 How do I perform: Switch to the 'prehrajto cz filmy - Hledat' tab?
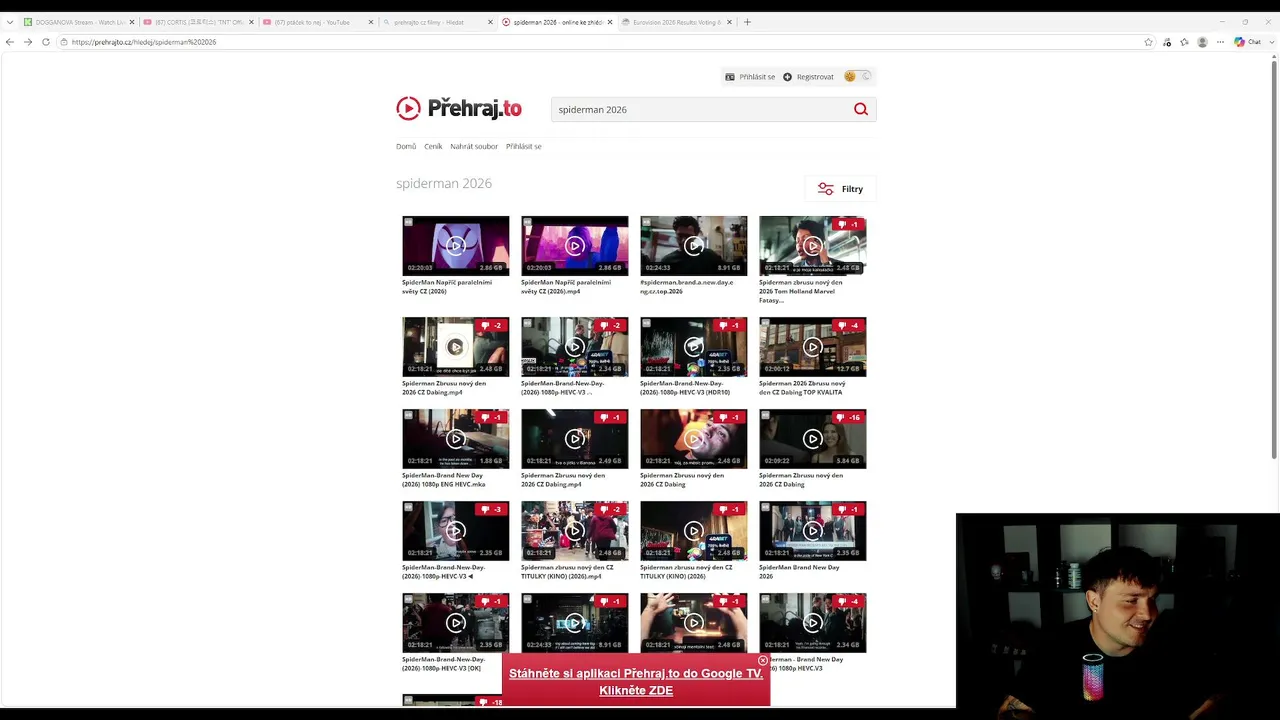tap(438, 22)
